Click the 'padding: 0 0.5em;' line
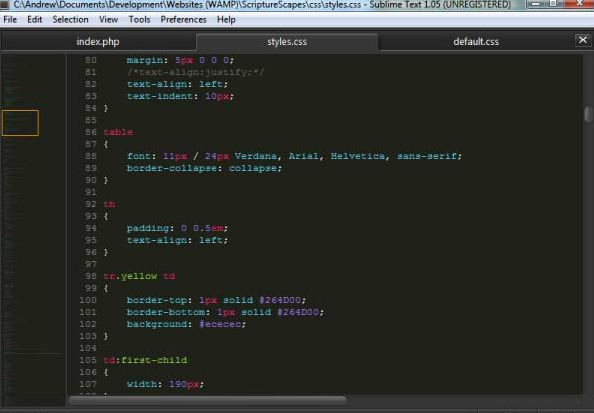The height and width of the screenshot is (413, 594). 177,228
